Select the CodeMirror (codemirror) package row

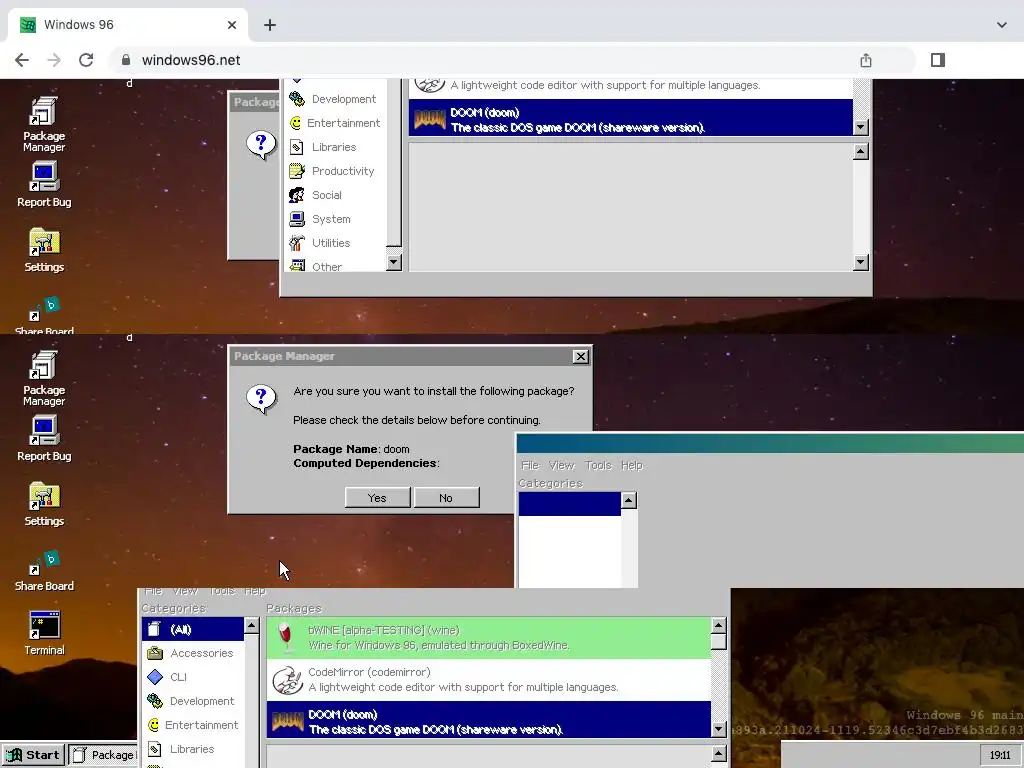[x=488, y=680]
